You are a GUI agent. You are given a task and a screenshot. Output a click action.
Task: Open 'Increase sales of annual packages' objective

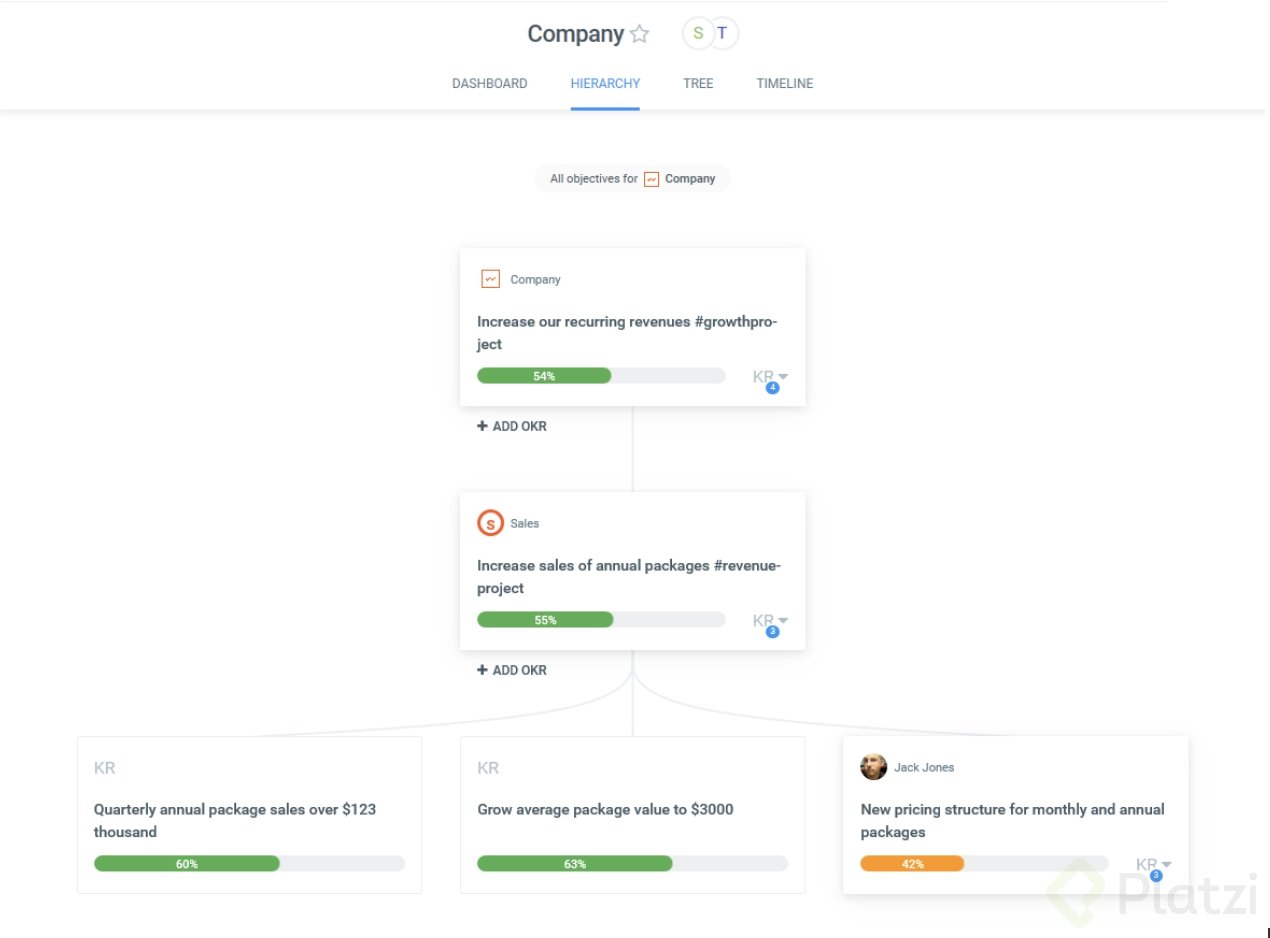pyautogui.click(x=629, y=577)
